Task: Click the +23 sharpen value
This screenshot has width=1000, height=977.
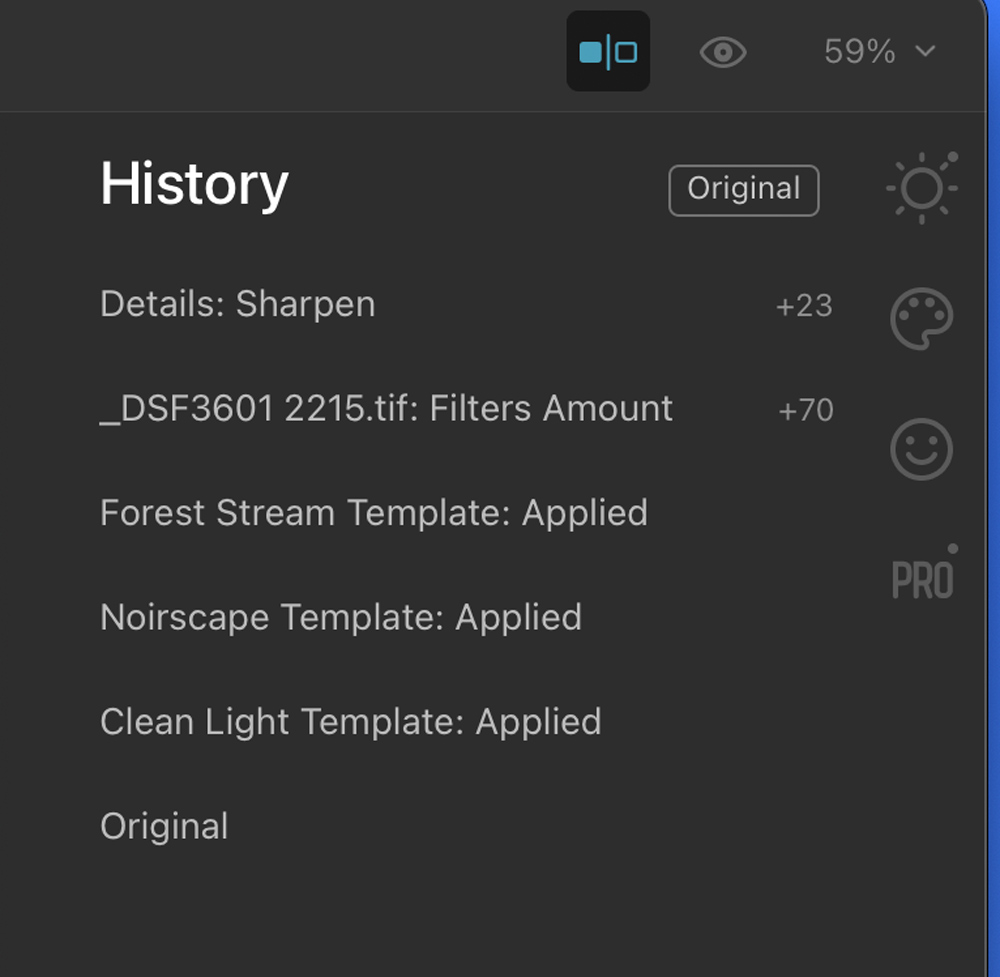Action: coord(804,305)
